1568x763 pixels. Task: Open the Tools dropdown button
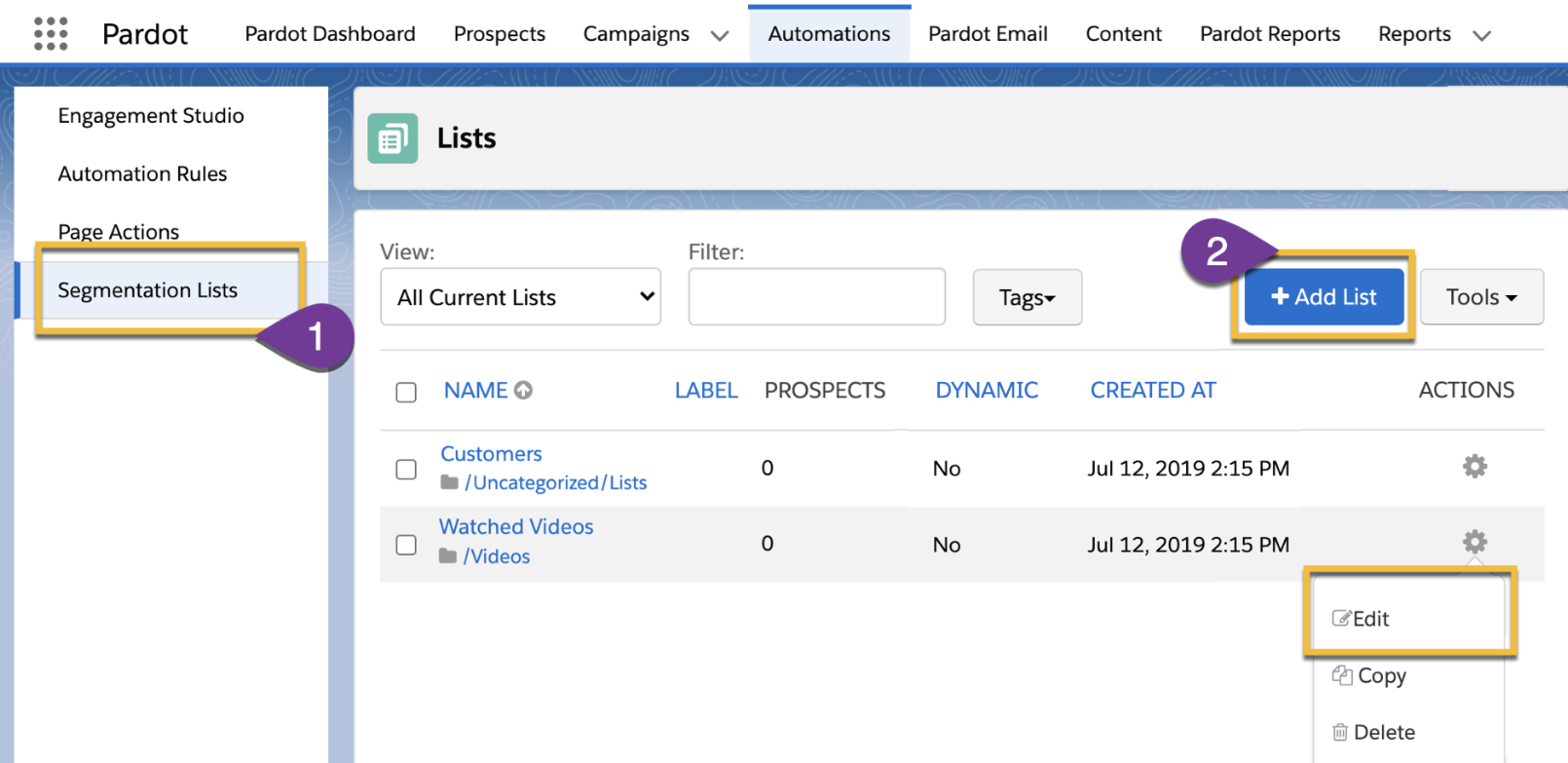1481,297
